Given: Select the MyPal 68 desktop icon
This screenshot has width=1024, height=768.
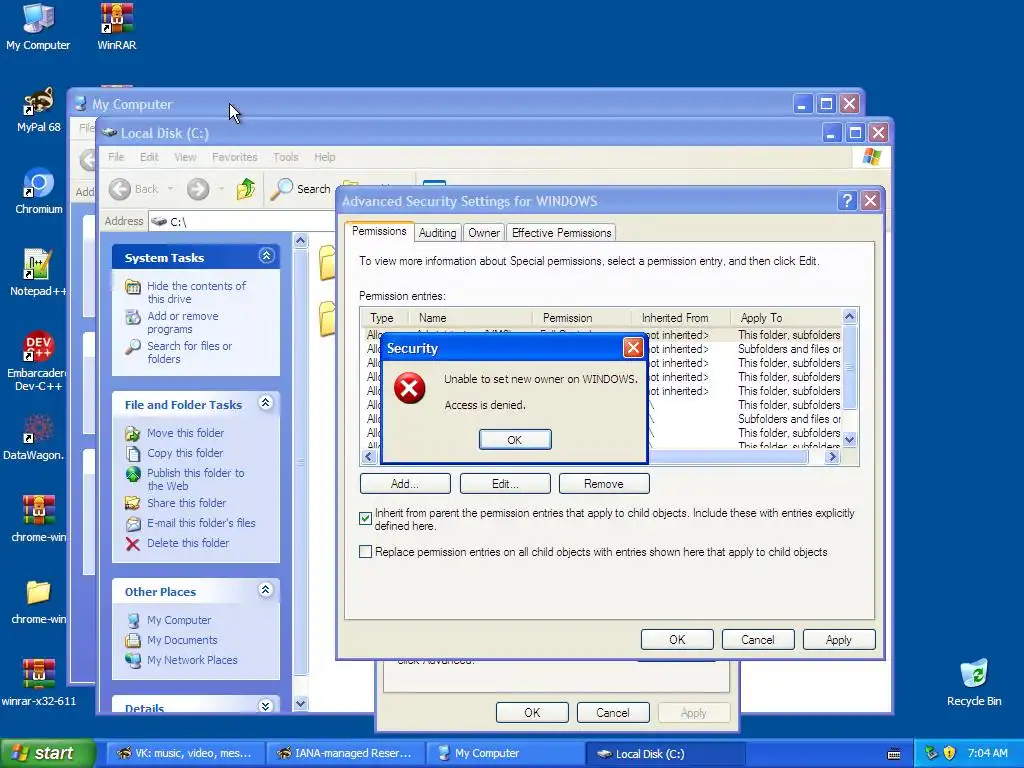Looking at the screenshot, I should pyautogui.click(x=39, y=110).
